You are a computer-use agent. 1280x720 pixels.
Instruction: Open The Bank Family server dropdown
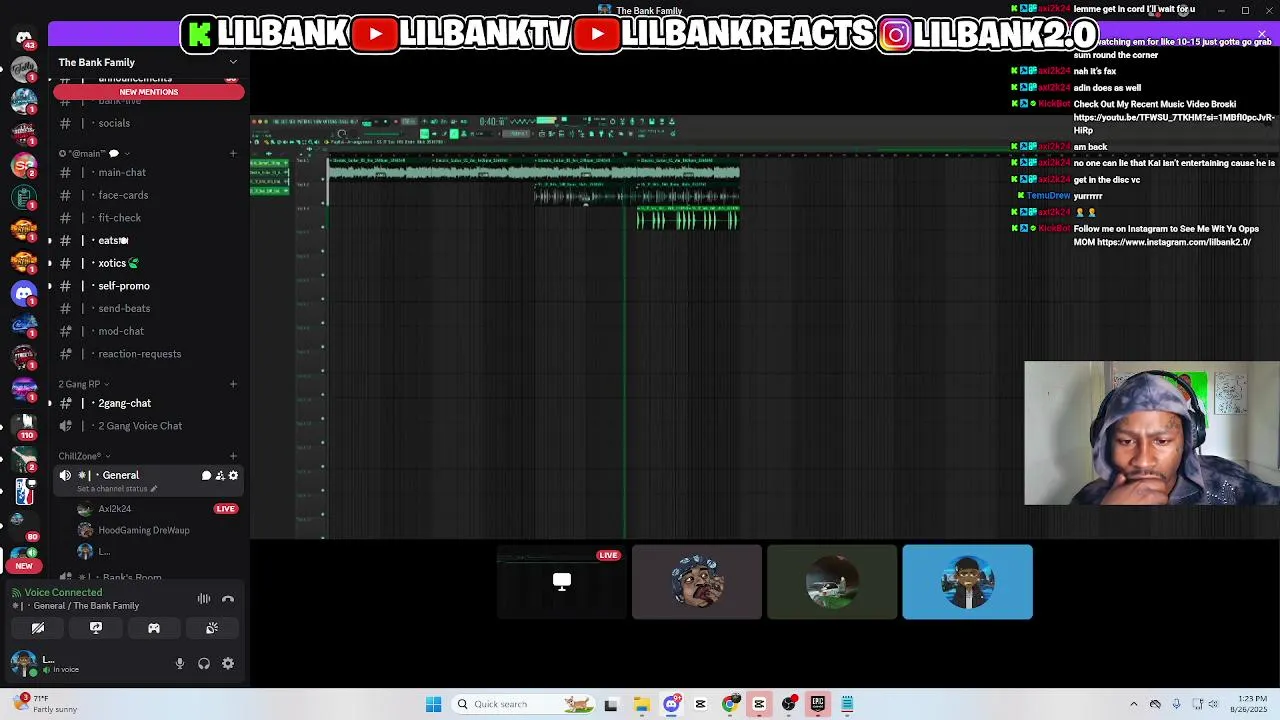[x=148, y=62]
